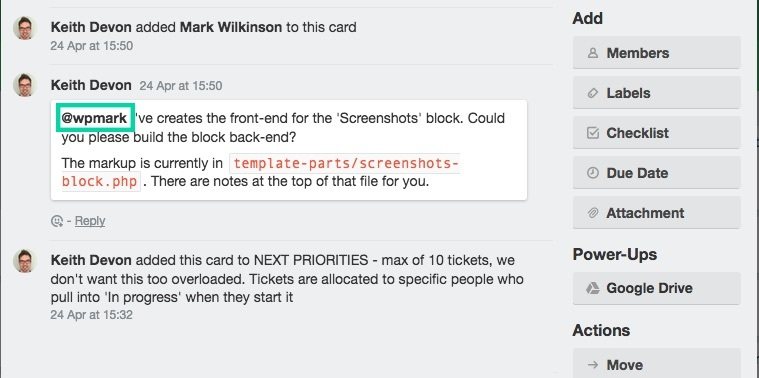Click the tag icon on Labels button
Screen dimensions: 759x378
click(592, 93)
